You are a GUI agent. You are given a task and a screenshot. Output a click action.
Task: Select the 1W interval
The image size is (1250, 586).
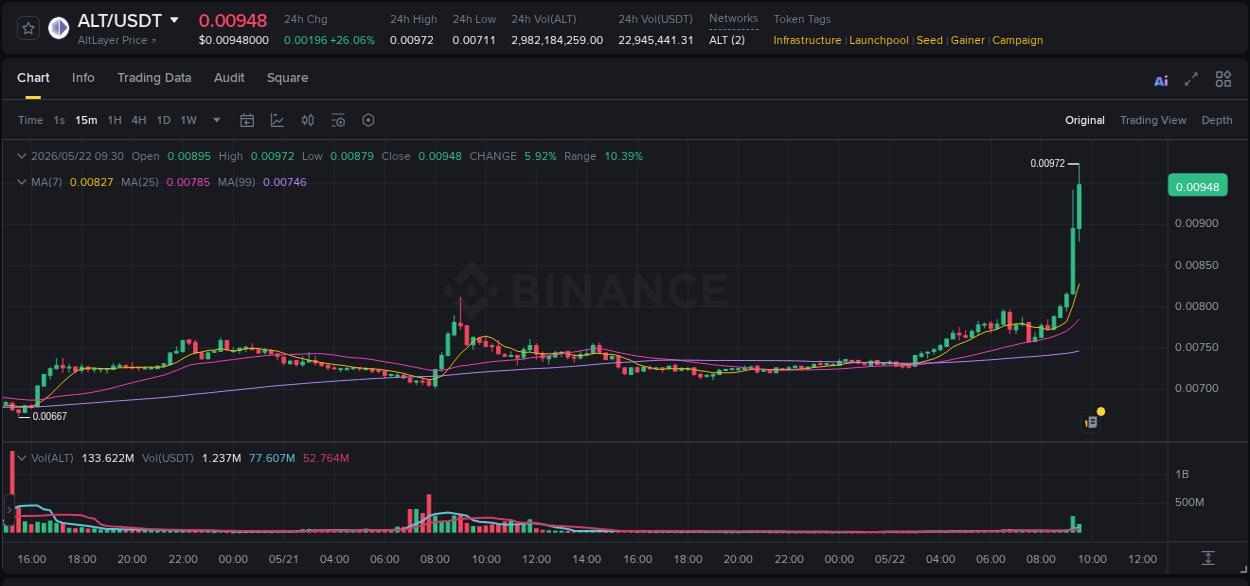[x=188, y=120]
